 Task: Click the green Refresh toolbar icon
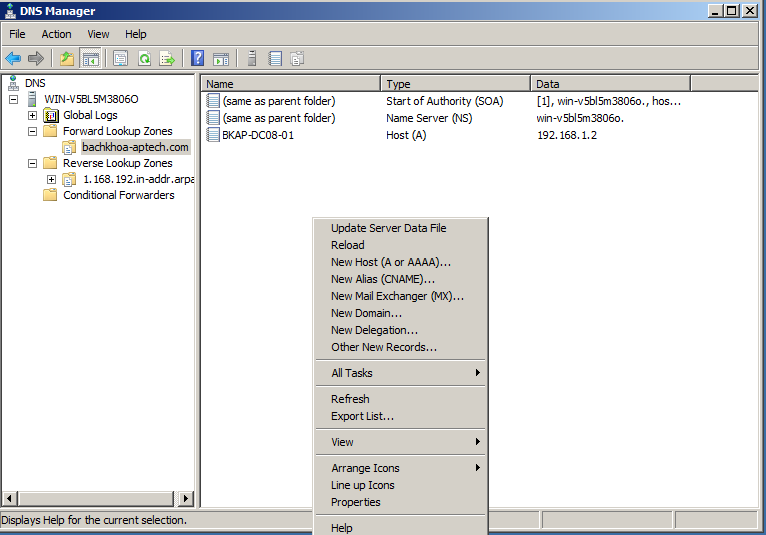point(145,59)
